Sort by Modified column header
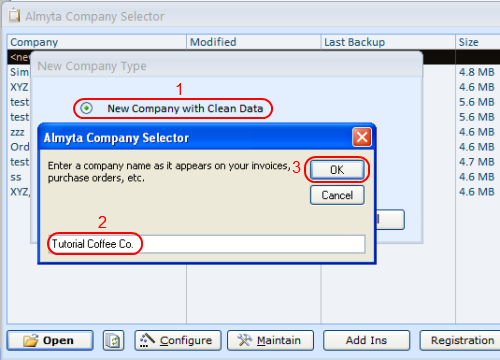 [x=254, y=42]
